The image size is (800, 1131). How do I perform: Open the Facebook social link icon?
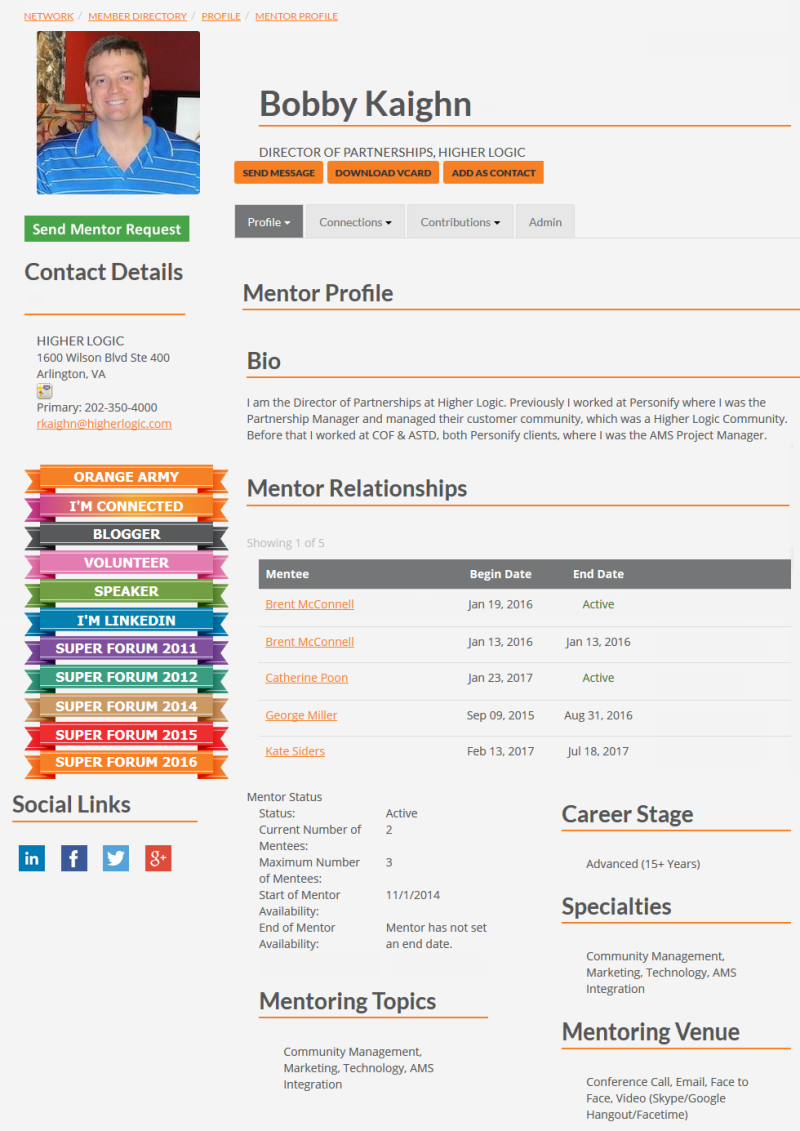(74, 858)
